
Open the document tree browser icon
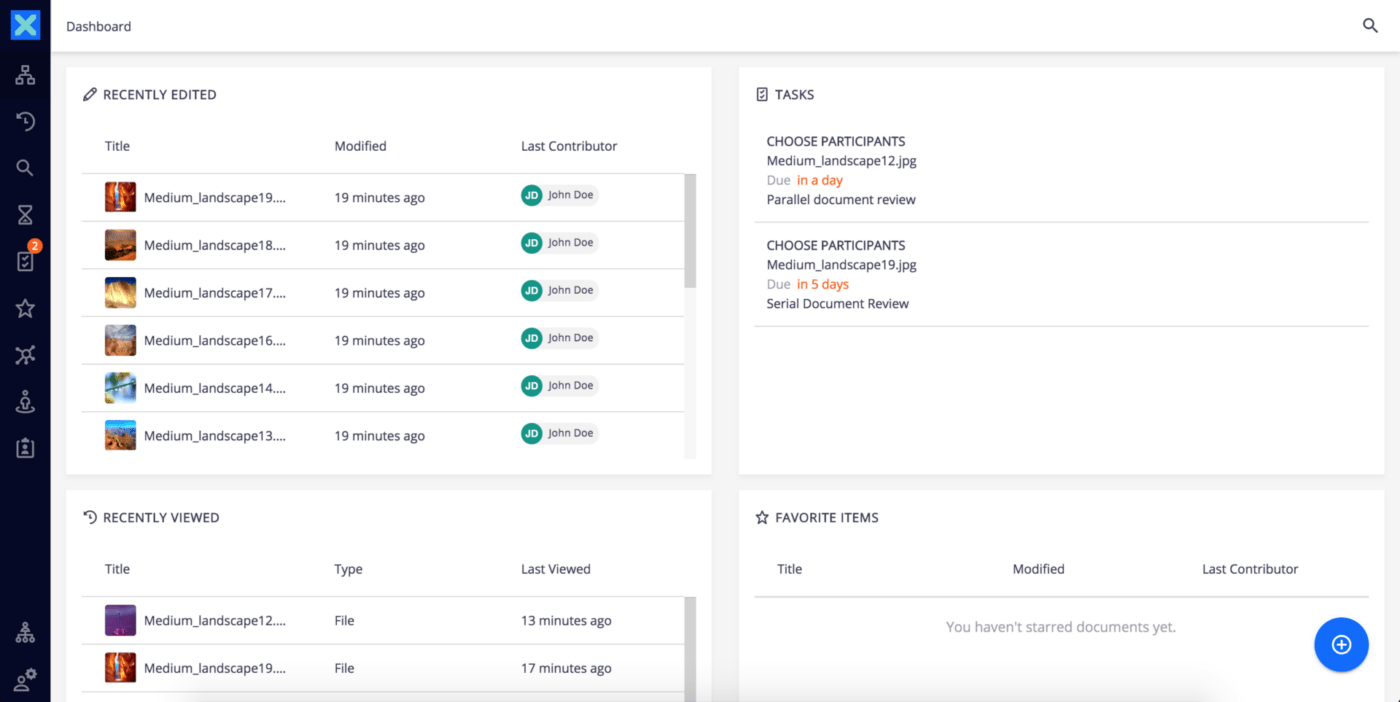tap(25, 75)
